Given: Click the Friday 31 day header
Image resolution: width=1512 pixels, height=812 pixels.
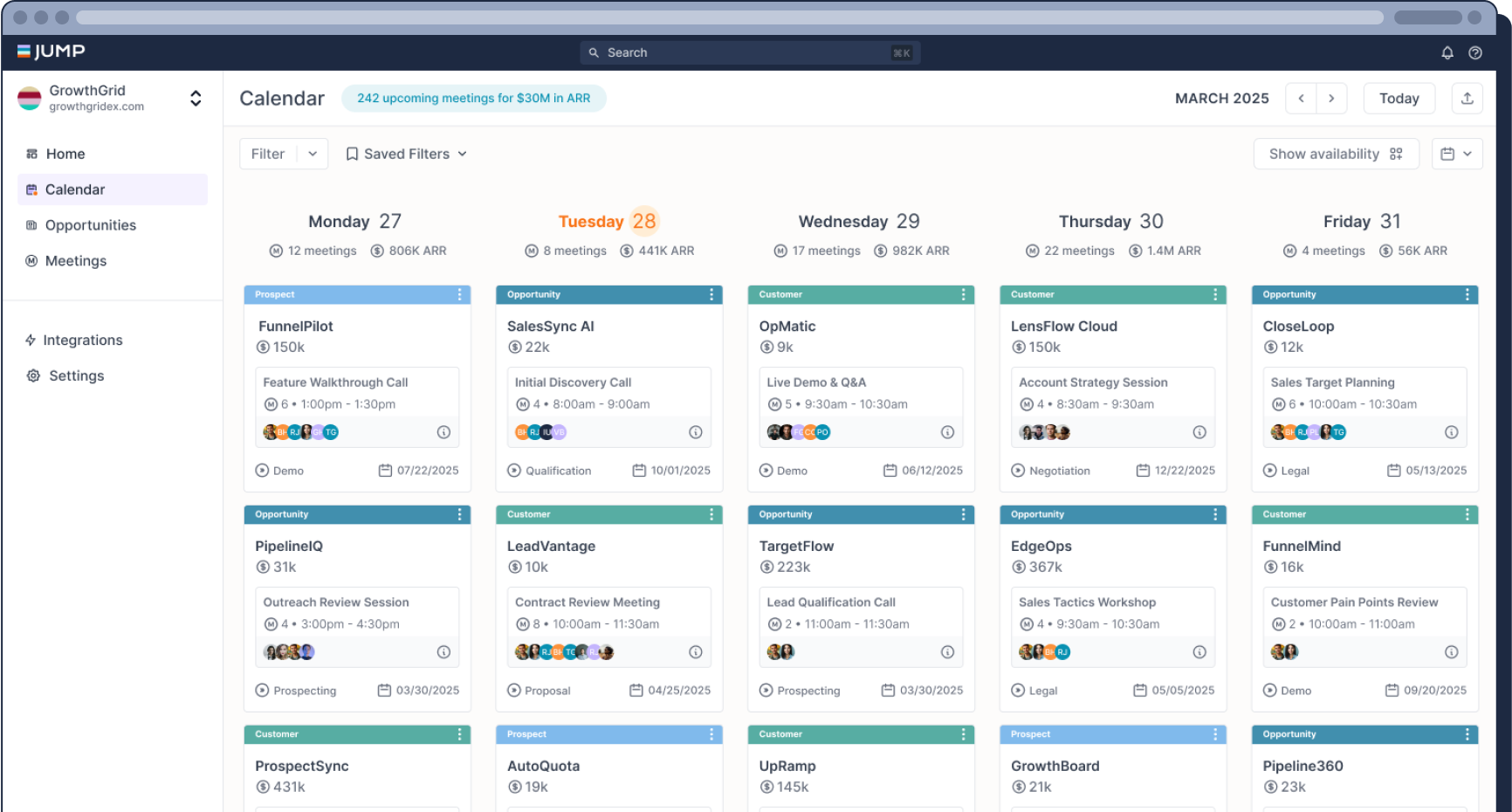Looking at the screenshot, I should click(x=1362, y=222).
